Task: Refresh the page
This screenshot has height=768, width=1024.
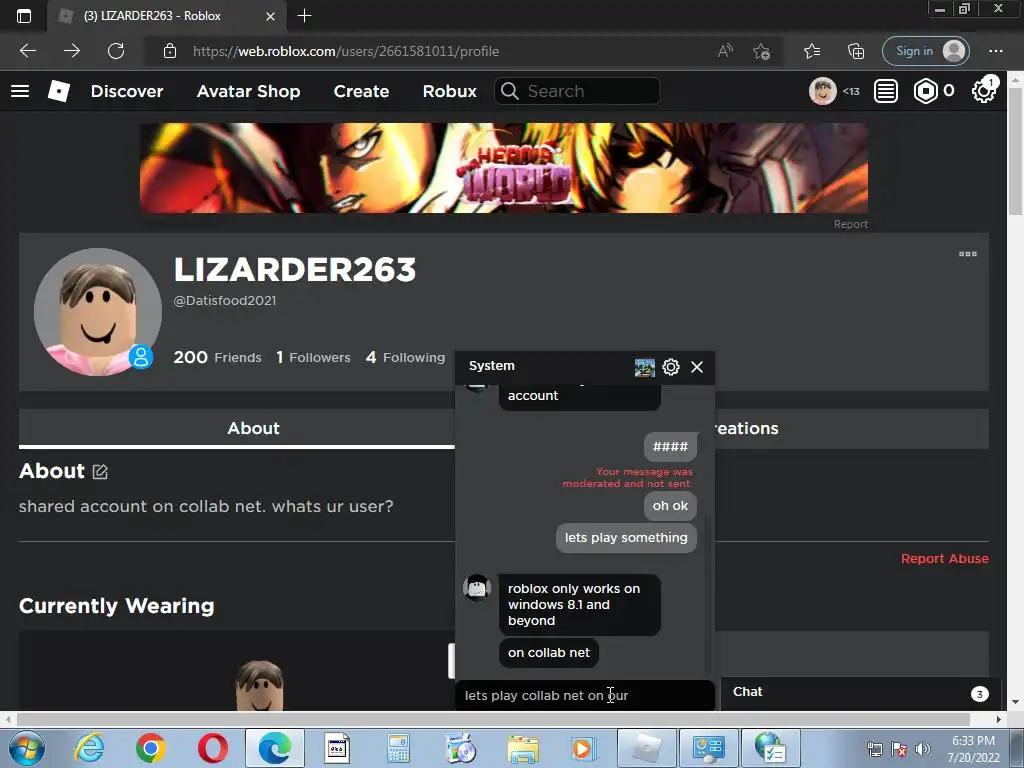Action: [x=116, y=51]
